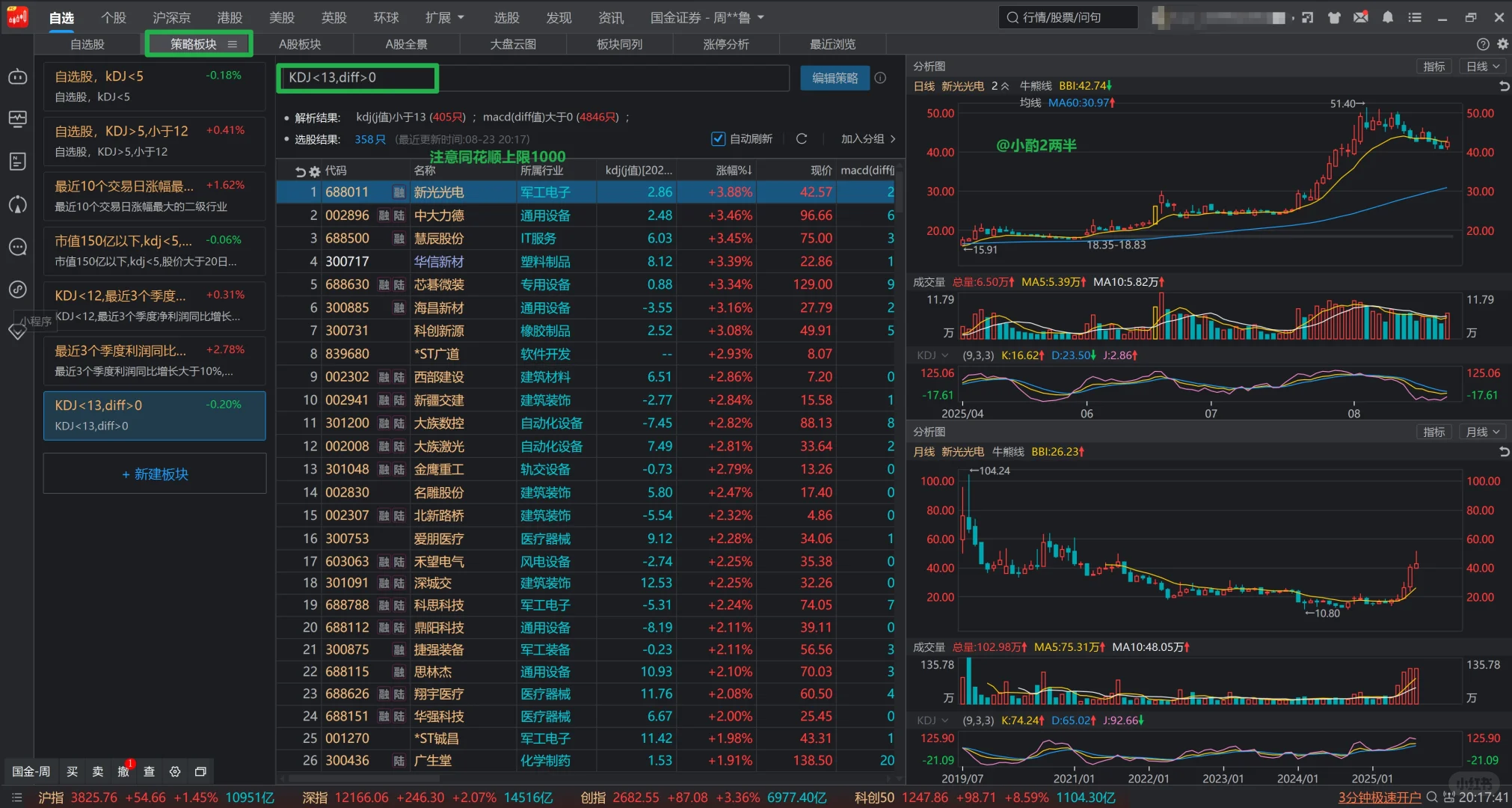Viewport: 1512px width, 808px height.
Task: Open the 小程序 diamond icon in left sidebar
Action: pos(17,331)
